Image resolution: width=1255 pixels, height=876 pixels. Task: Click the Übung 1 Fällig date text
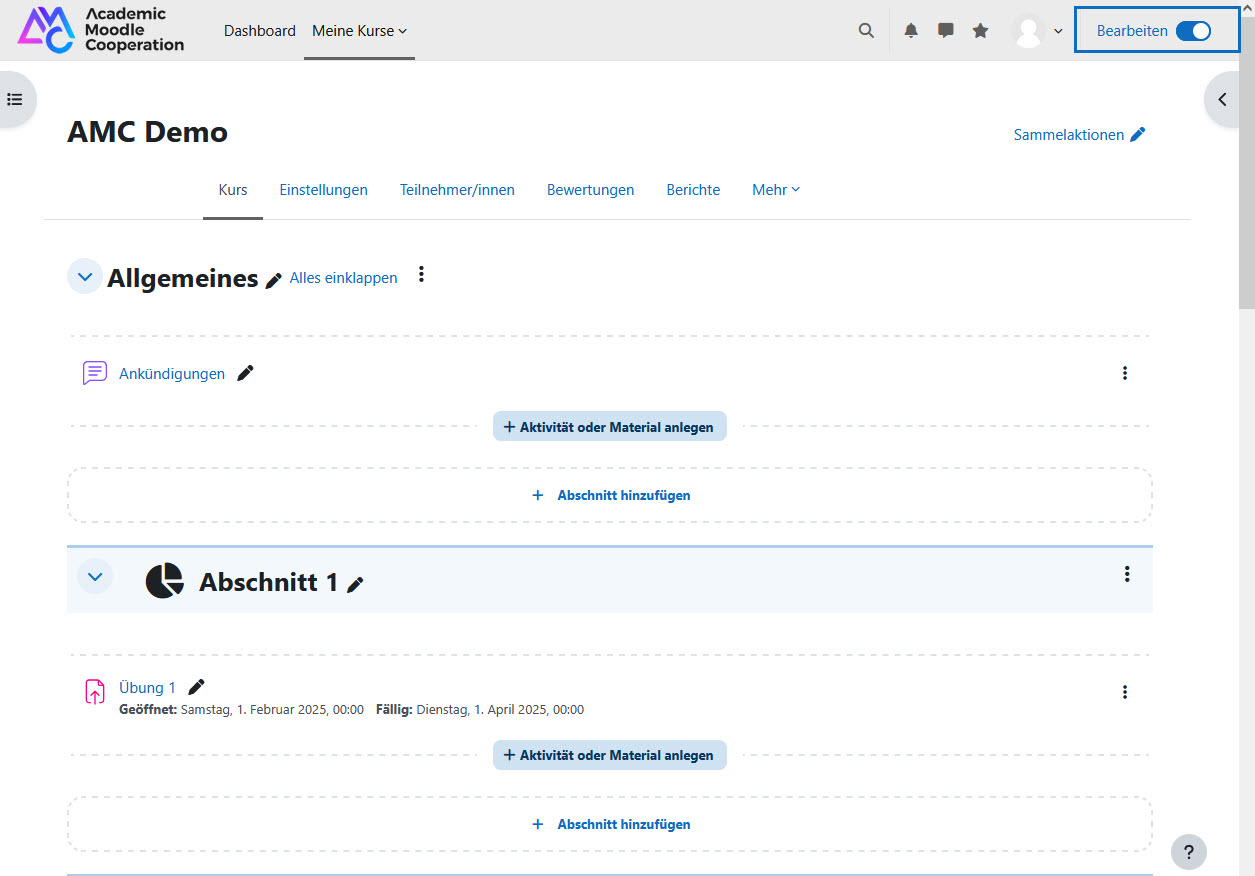(x=480, y=710)
